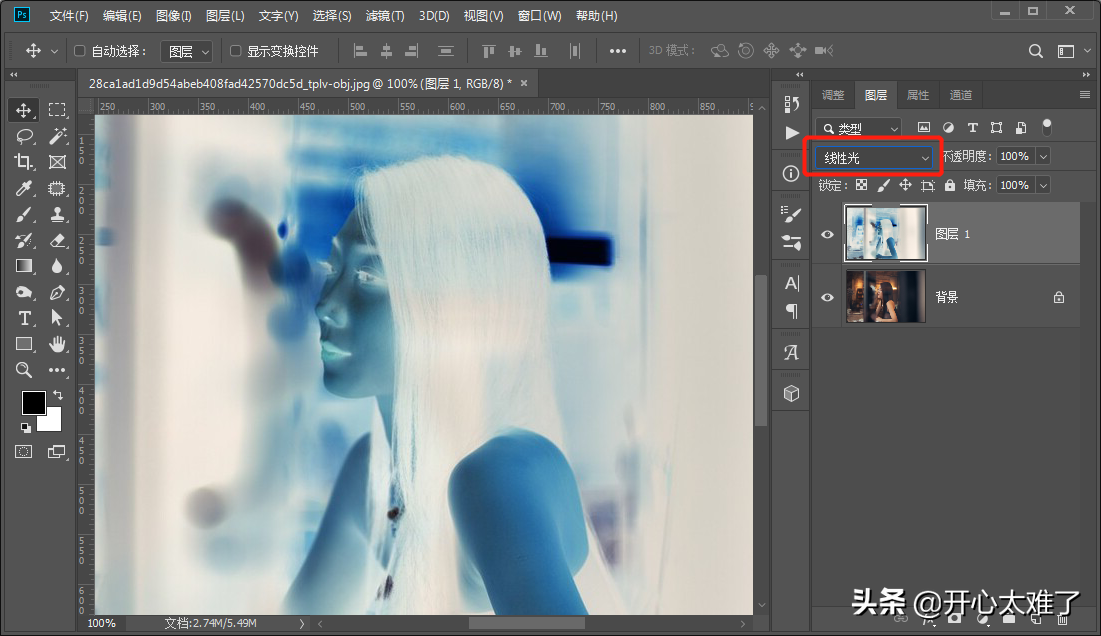The width and height of the screenshot is (1101, 636).
Task: Select the Magic Wand tool
Action: pos(58,136)
